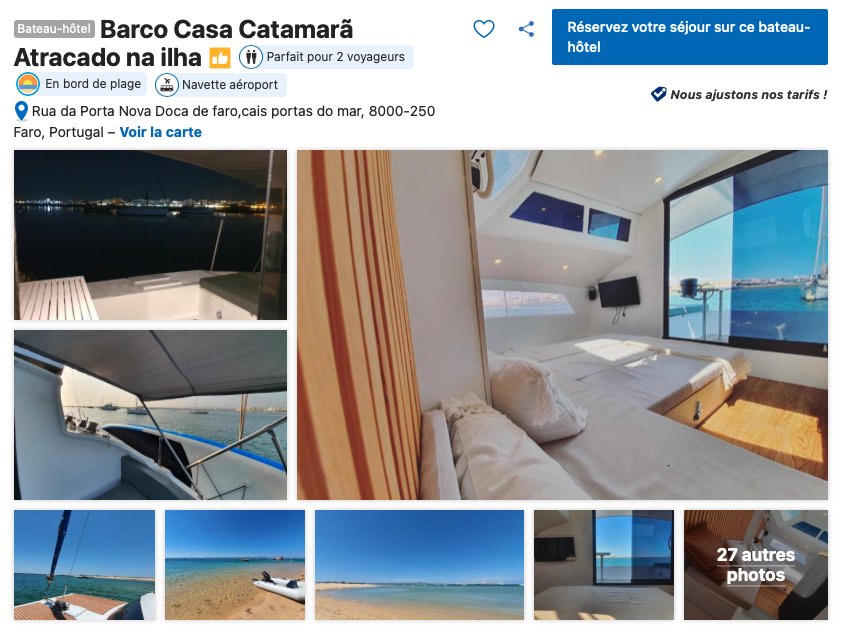Screen dimensions: 844x635
Task: Click the airport shuttle bus icon
Action: coord(167,85)
